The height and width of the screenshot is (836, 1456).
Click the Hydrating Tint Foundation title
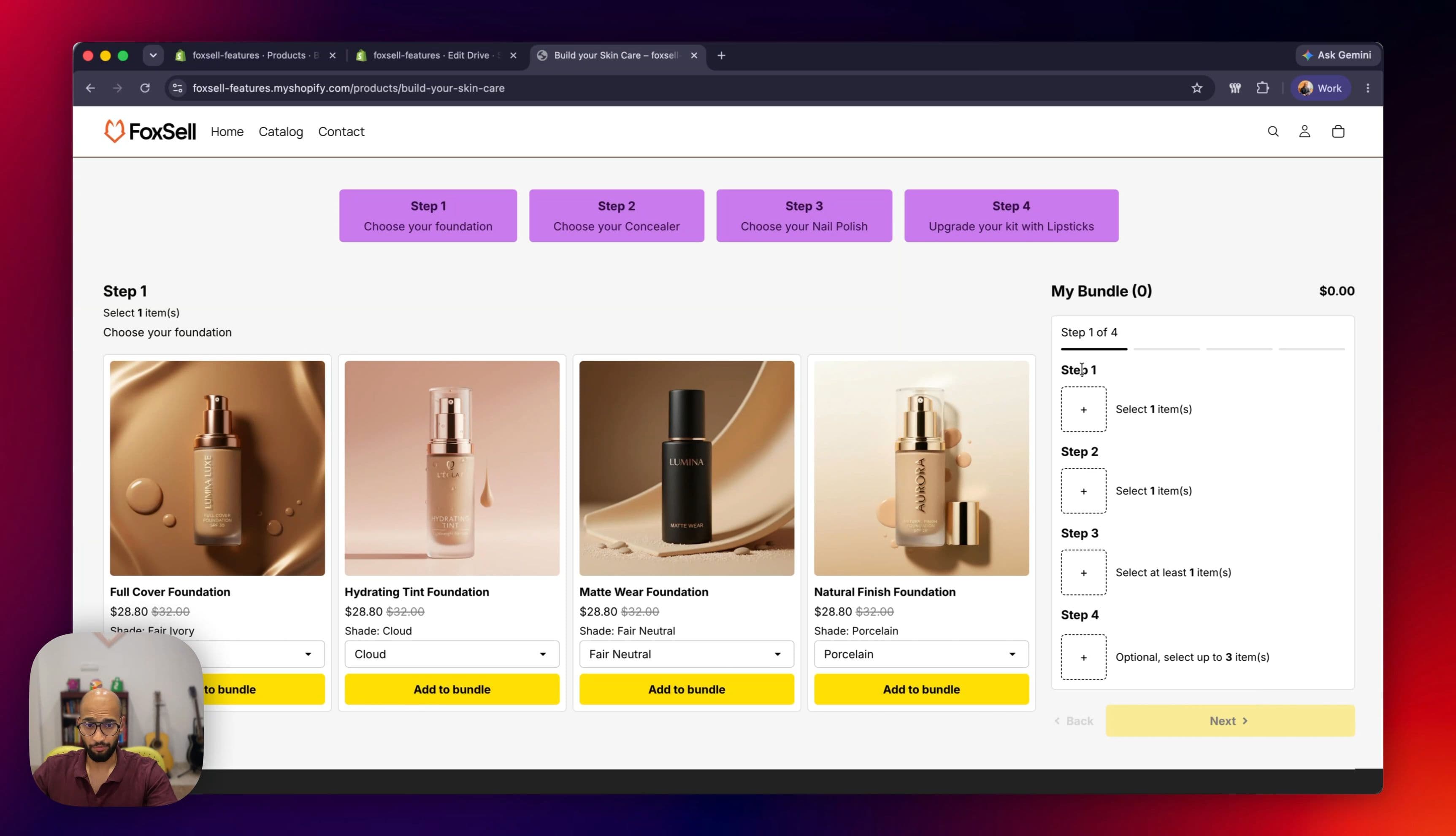coord(417,592)
